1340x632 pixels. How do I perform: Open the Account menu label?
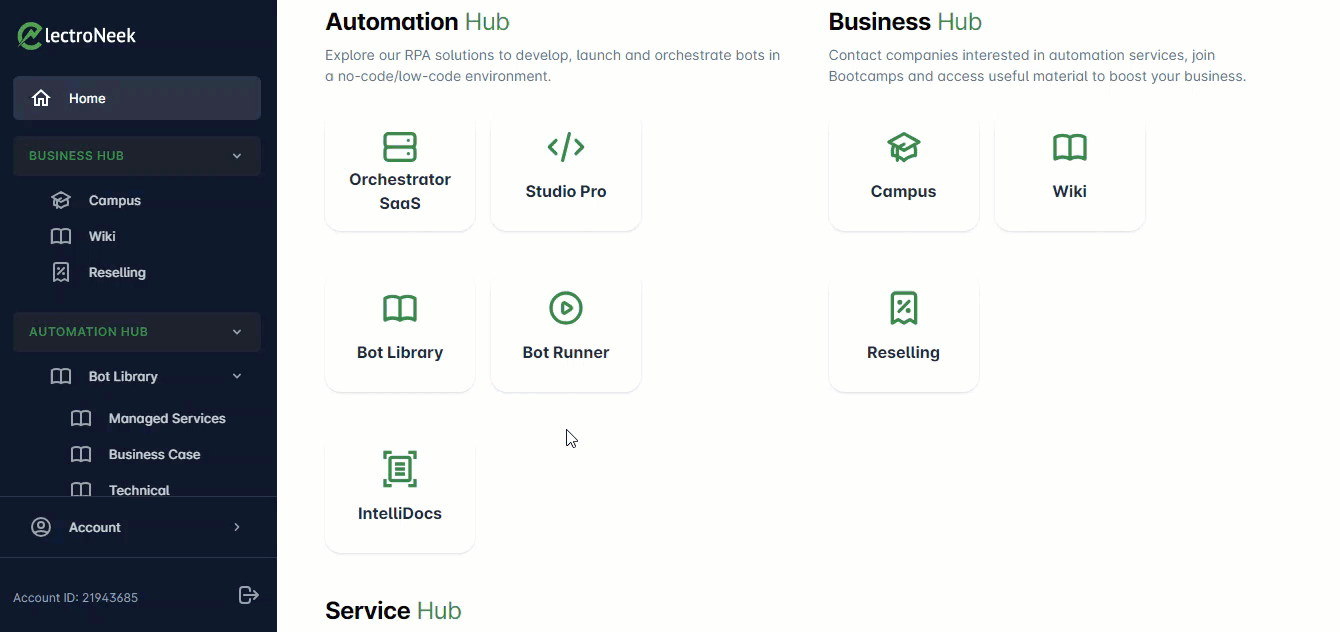[x=94, y=527]
